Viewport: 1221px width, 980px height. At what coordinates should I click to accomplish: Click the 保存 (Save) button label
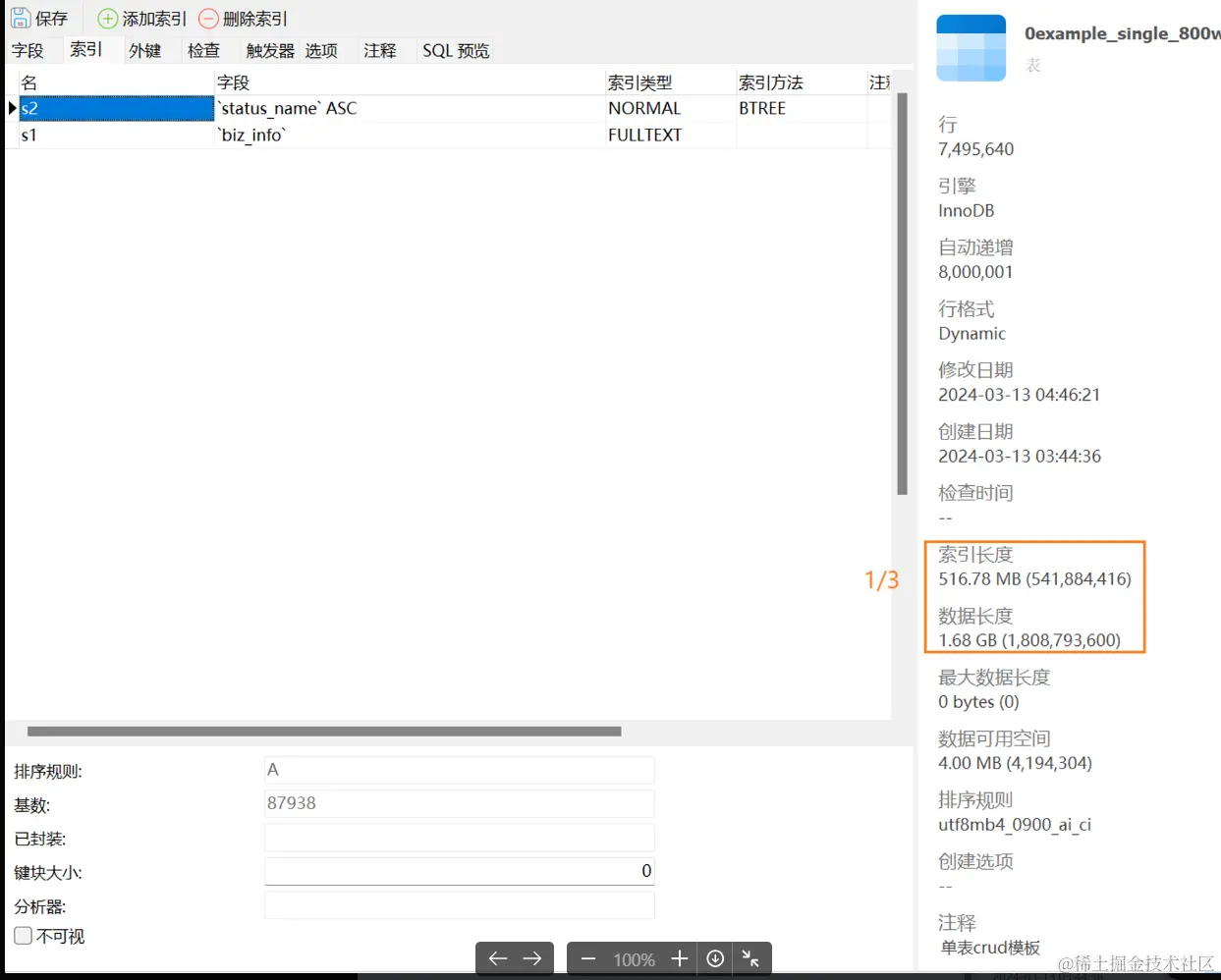(x=52, y=19)
